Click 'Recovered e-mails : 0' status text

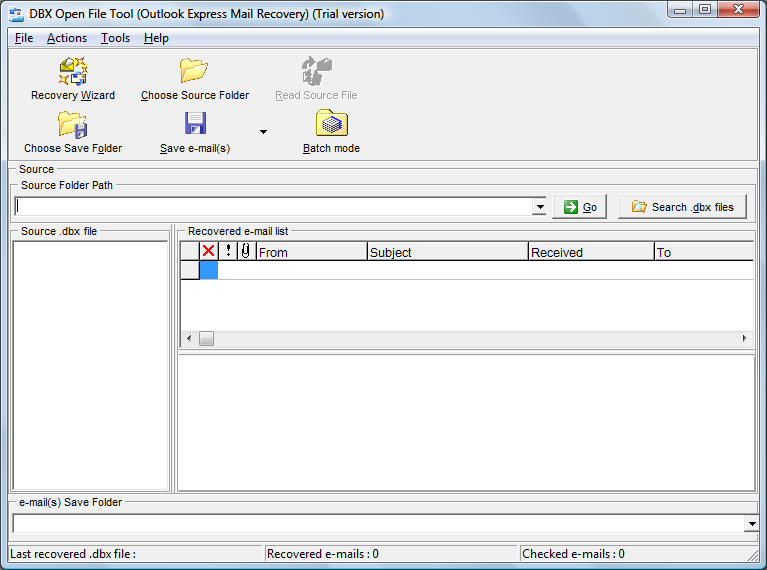click(x=323, y=554)
